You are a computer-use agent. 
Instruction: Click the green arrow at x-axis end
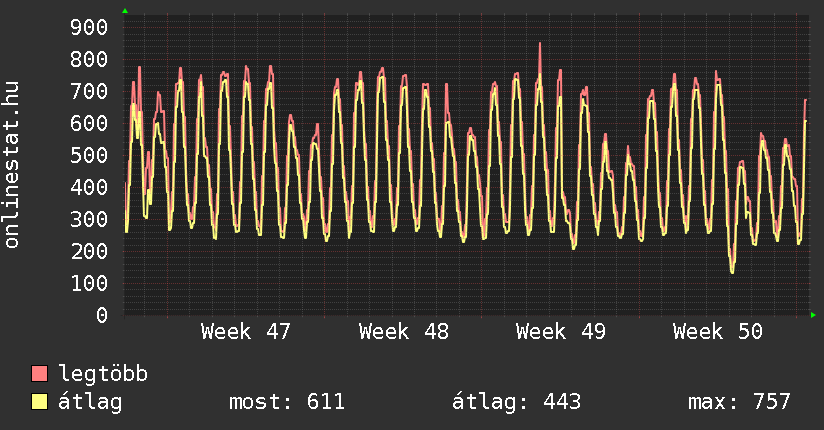coord(813,315)
